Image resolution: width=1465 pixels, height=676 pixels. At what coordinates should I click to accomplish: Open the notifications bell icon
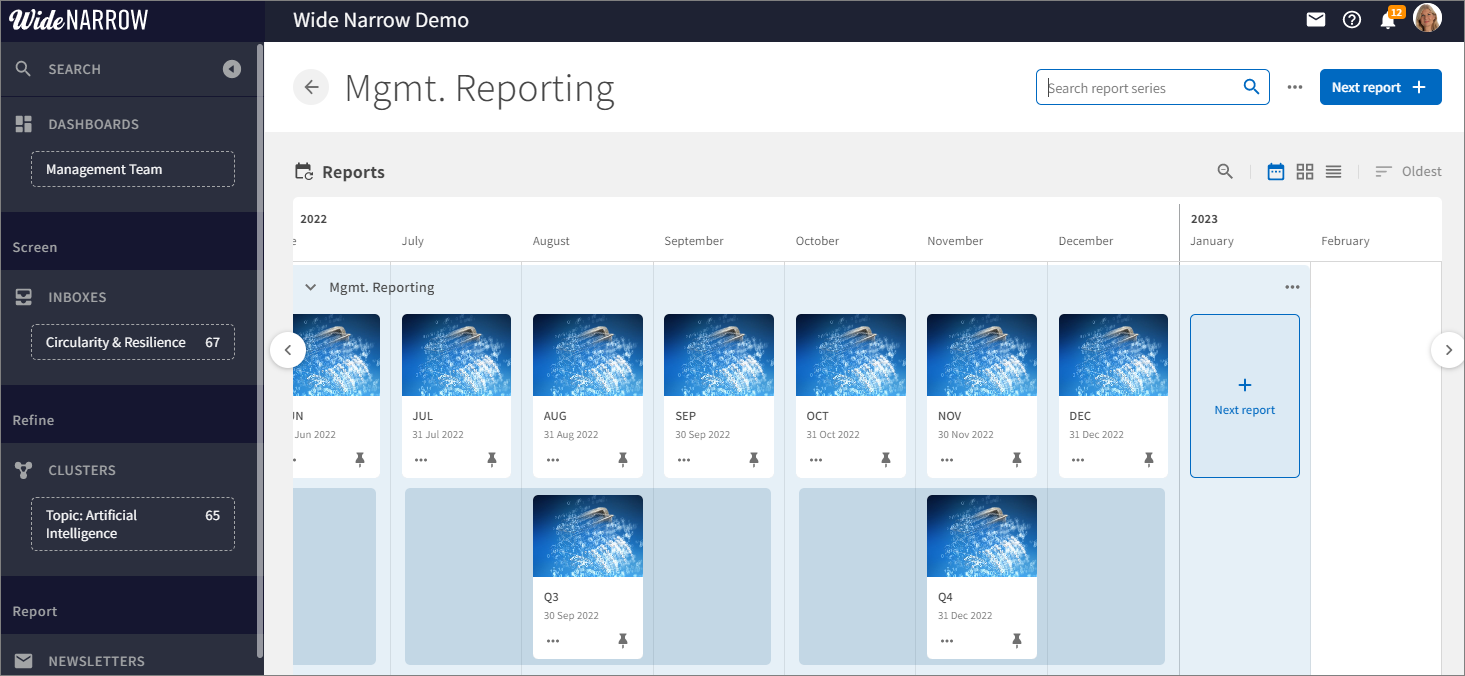(x=1388, y=20)
